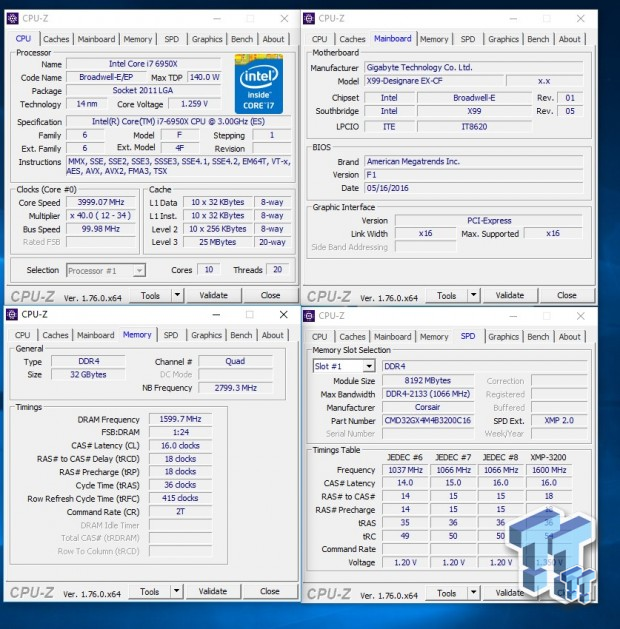Select Bench tab in Memory window
The width and height of the screenshot is (620, 629).
point(241,335)
